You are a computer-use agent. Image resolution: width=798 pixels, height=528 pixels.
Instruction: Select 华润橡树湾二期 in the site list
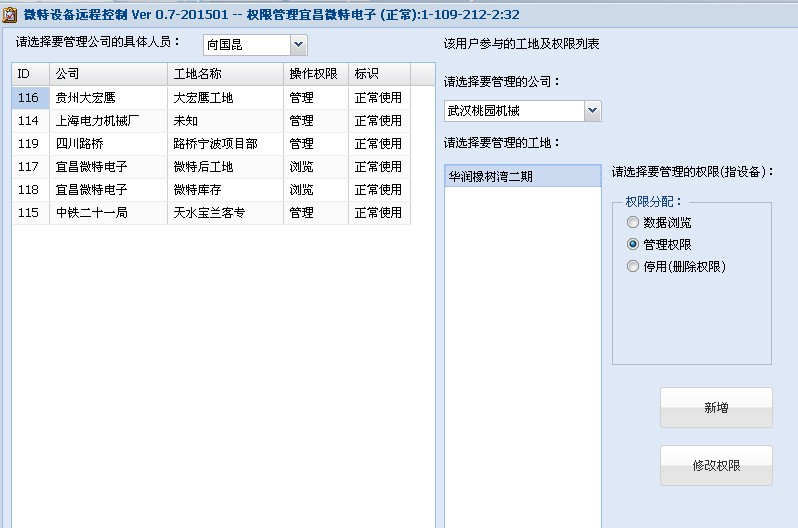coord(523,176)
